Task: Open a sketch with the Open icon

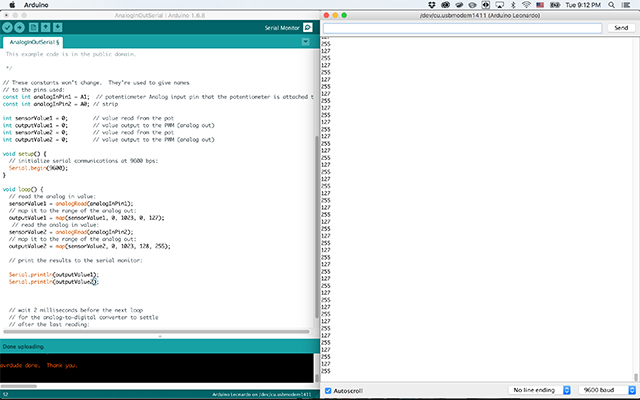Action: (46, 27)
